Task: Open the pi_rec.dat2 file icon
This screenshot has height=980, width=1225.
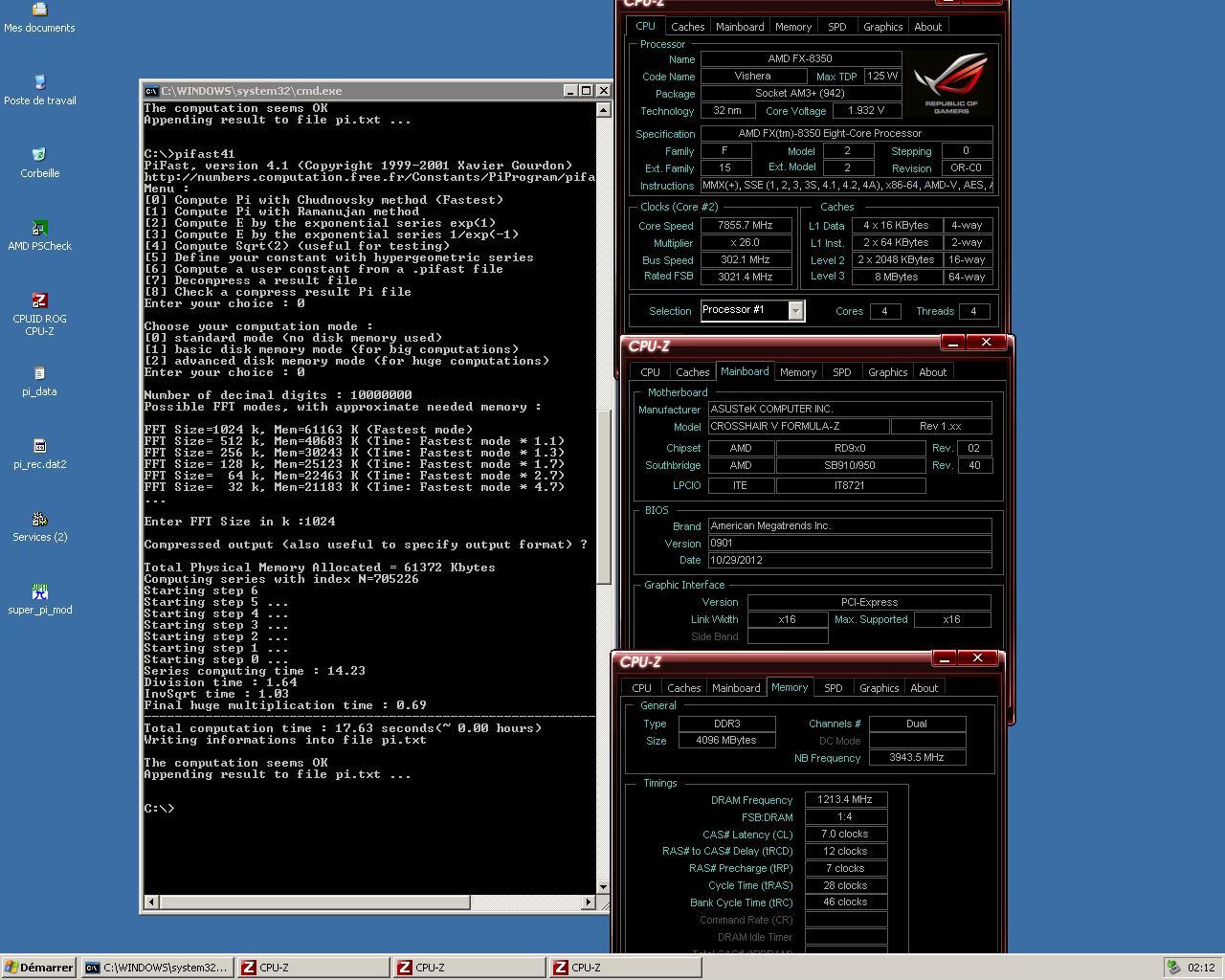Action: 39,447
